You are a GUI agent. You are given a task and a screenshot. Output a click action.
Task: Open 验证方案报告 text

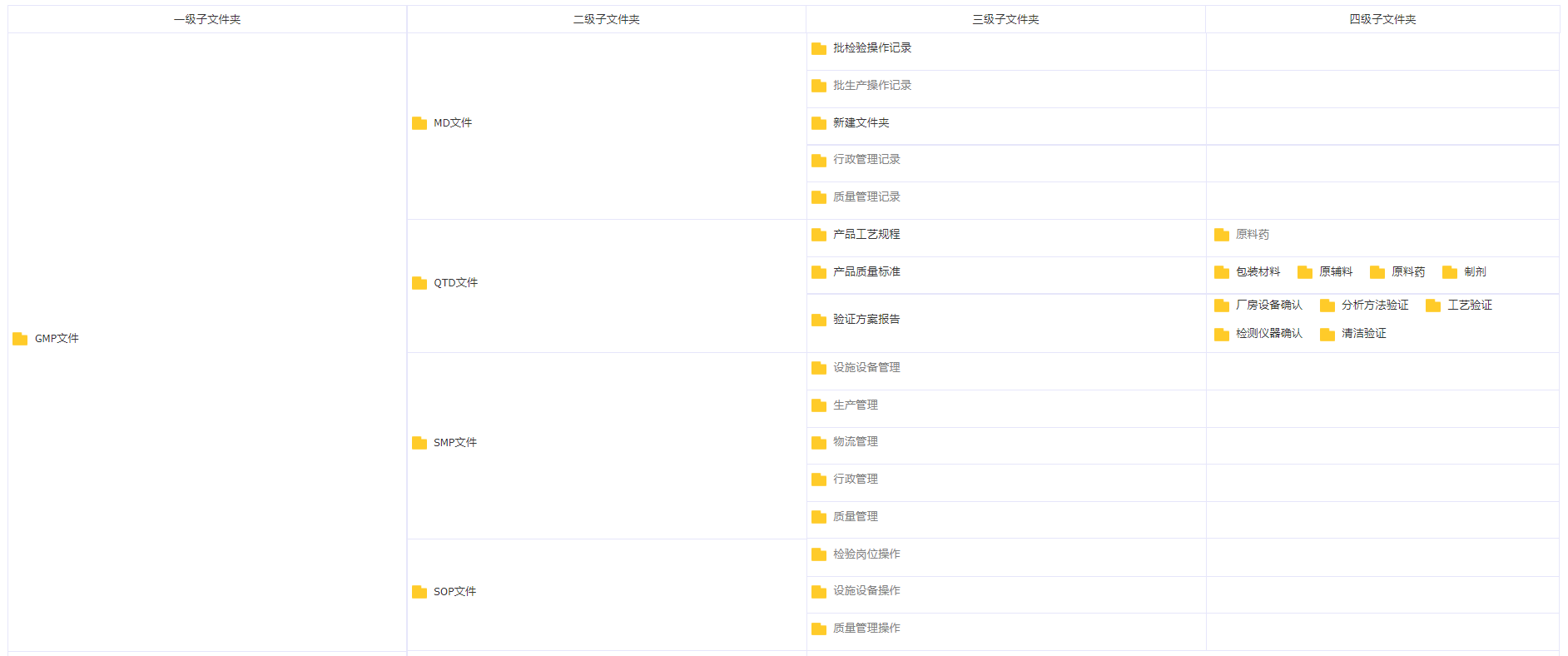pyautogui.click(x=866, y=319)
